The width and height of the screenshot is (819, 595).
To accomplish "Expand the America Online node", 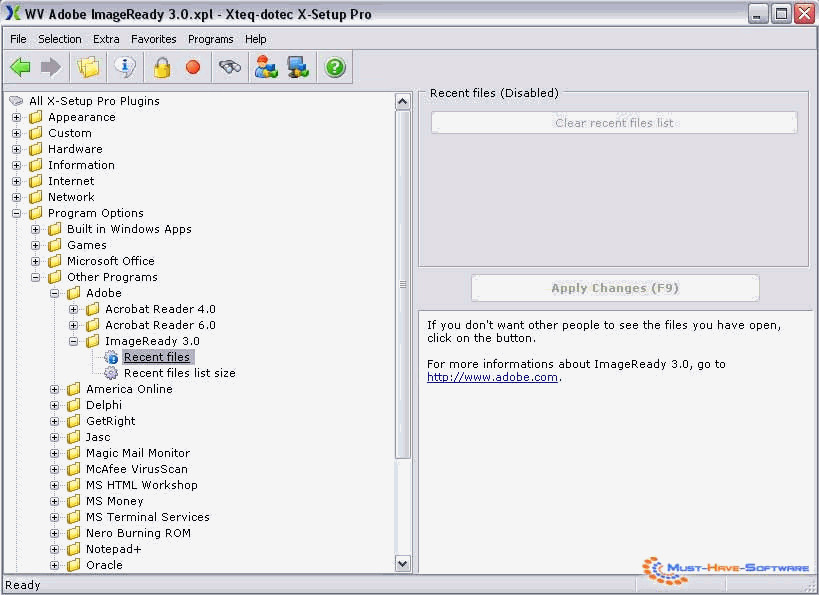I will (x=54, y=389).
